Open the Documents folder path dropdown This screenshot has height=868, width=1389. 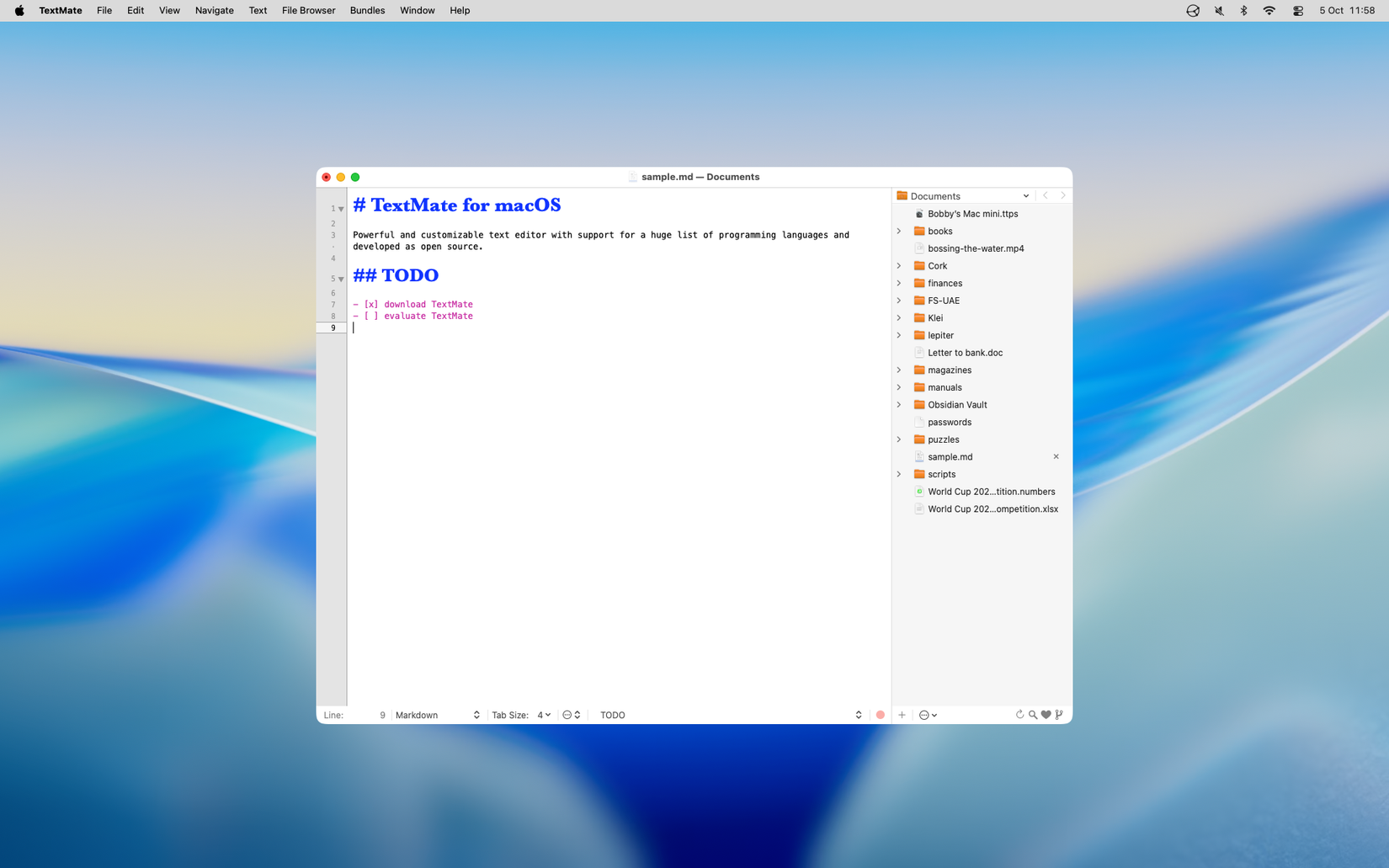coord(963,195)
